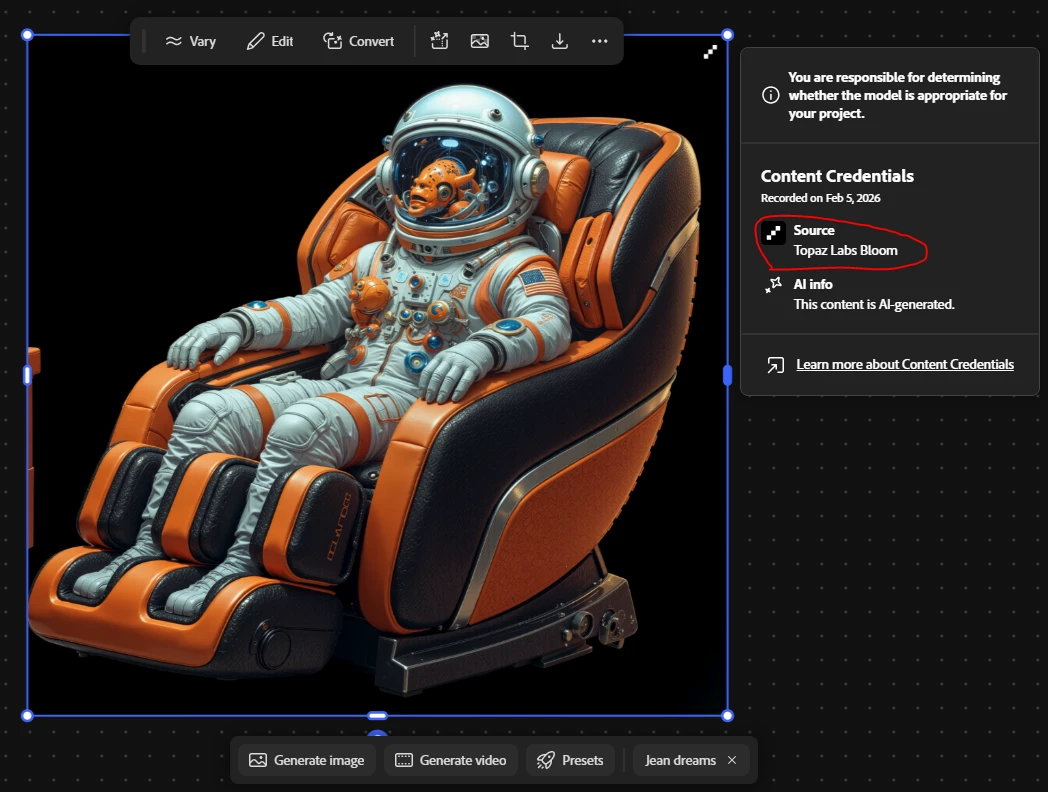Viewport: 1048px width, 792px height.
Task: Click the bottom-right corner selection handle
Action: click(728, 716)
